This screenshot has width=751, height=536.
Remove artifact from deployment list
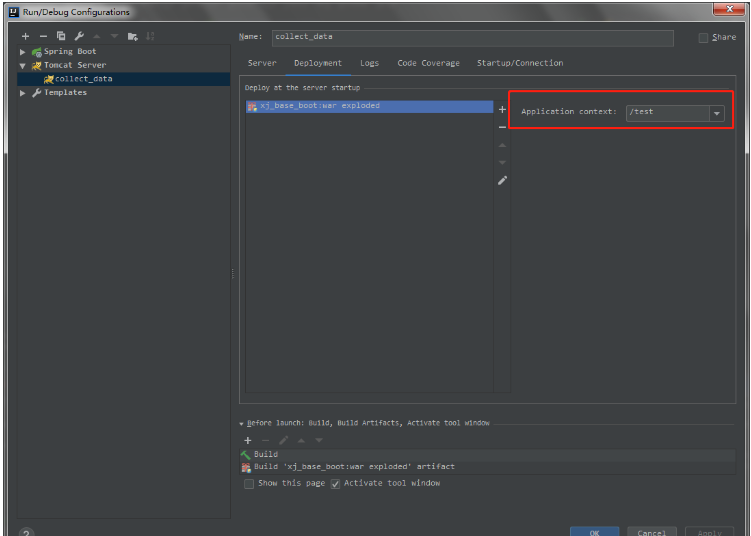pyautogui.click(x=502, y=127)
